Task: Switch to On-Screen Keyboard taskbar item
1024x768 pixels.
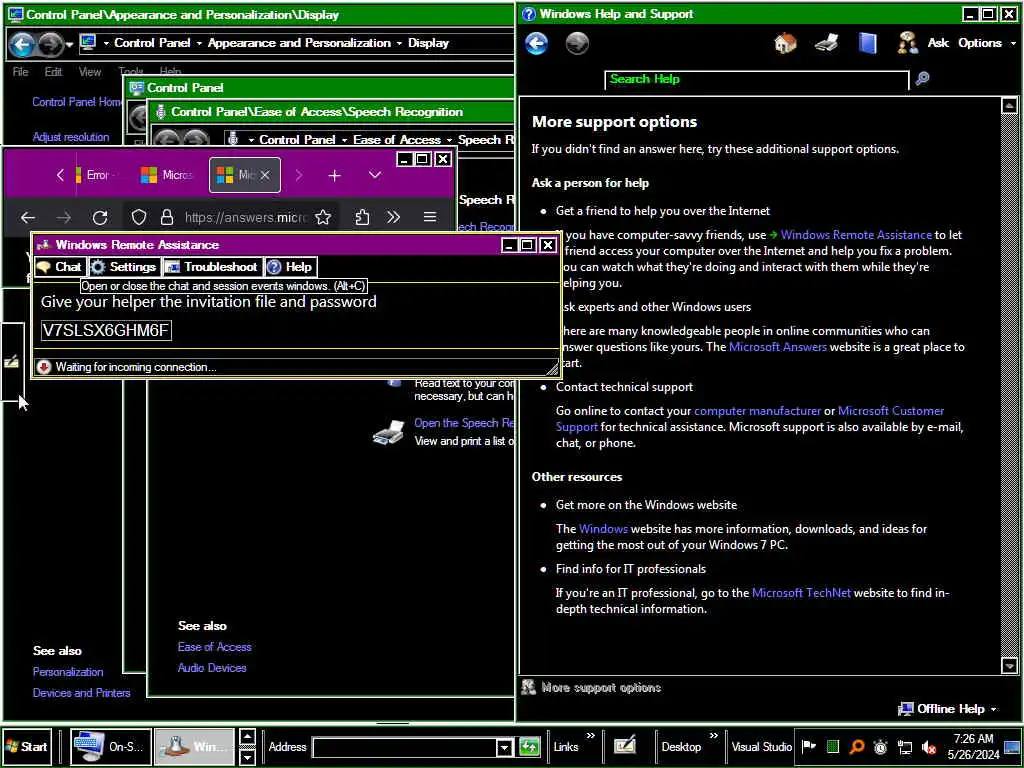Action: coord(110,746)
